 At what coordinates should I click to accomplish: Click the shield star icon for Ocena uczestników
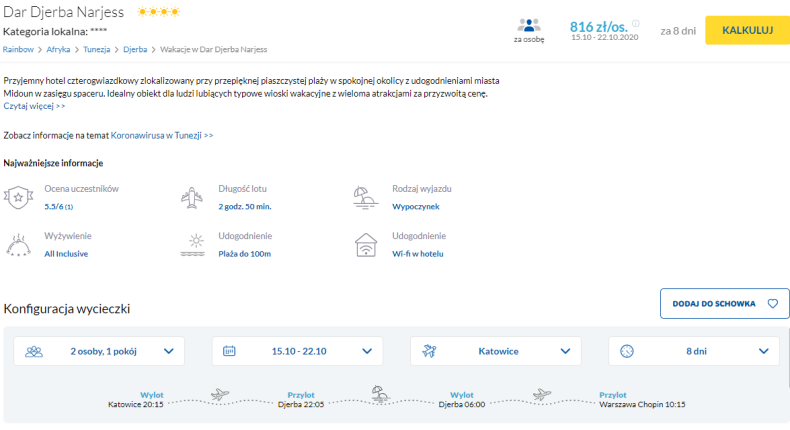(x=18, y=197)
